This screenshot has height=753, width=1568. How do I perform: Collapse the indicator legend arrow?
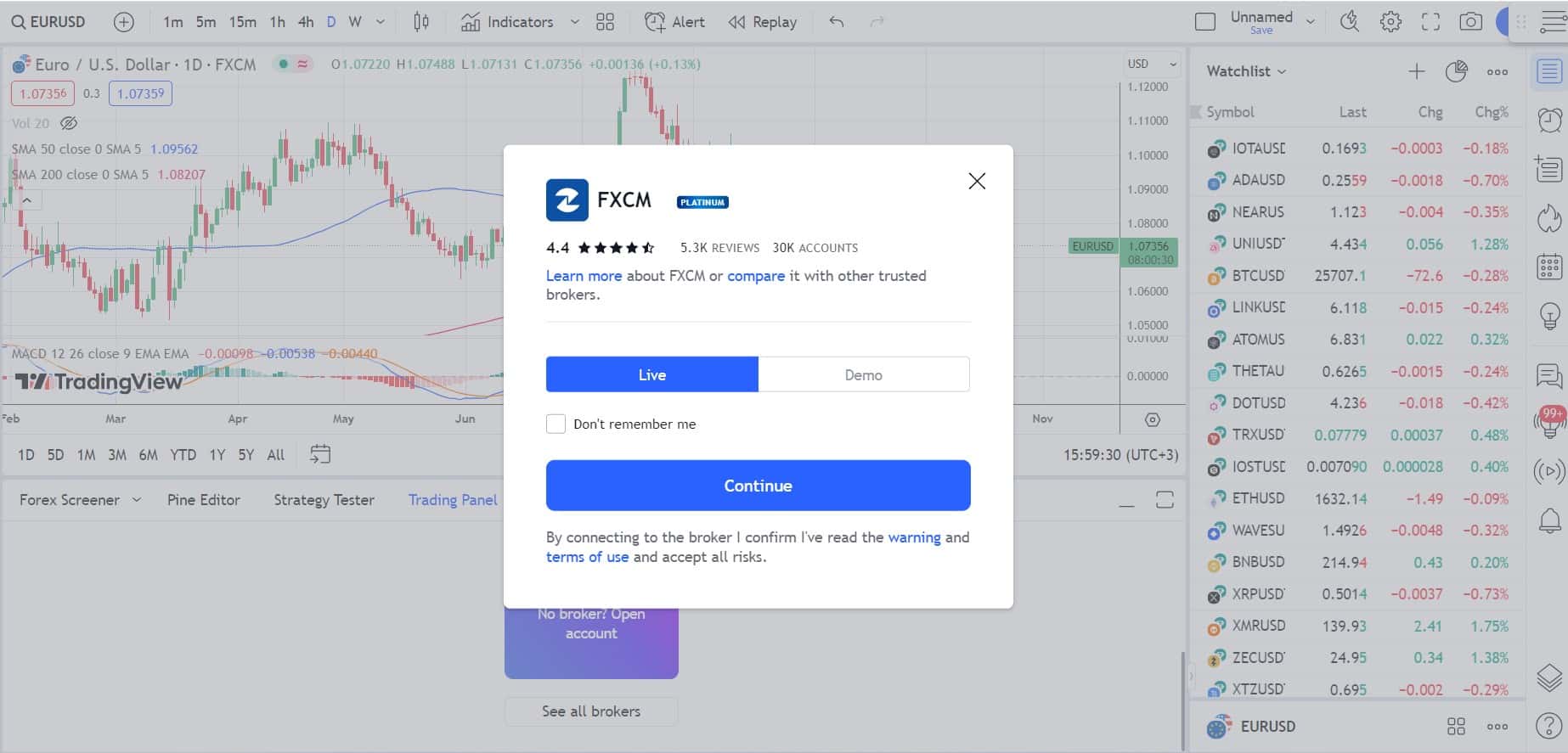[x=26, y=200]
